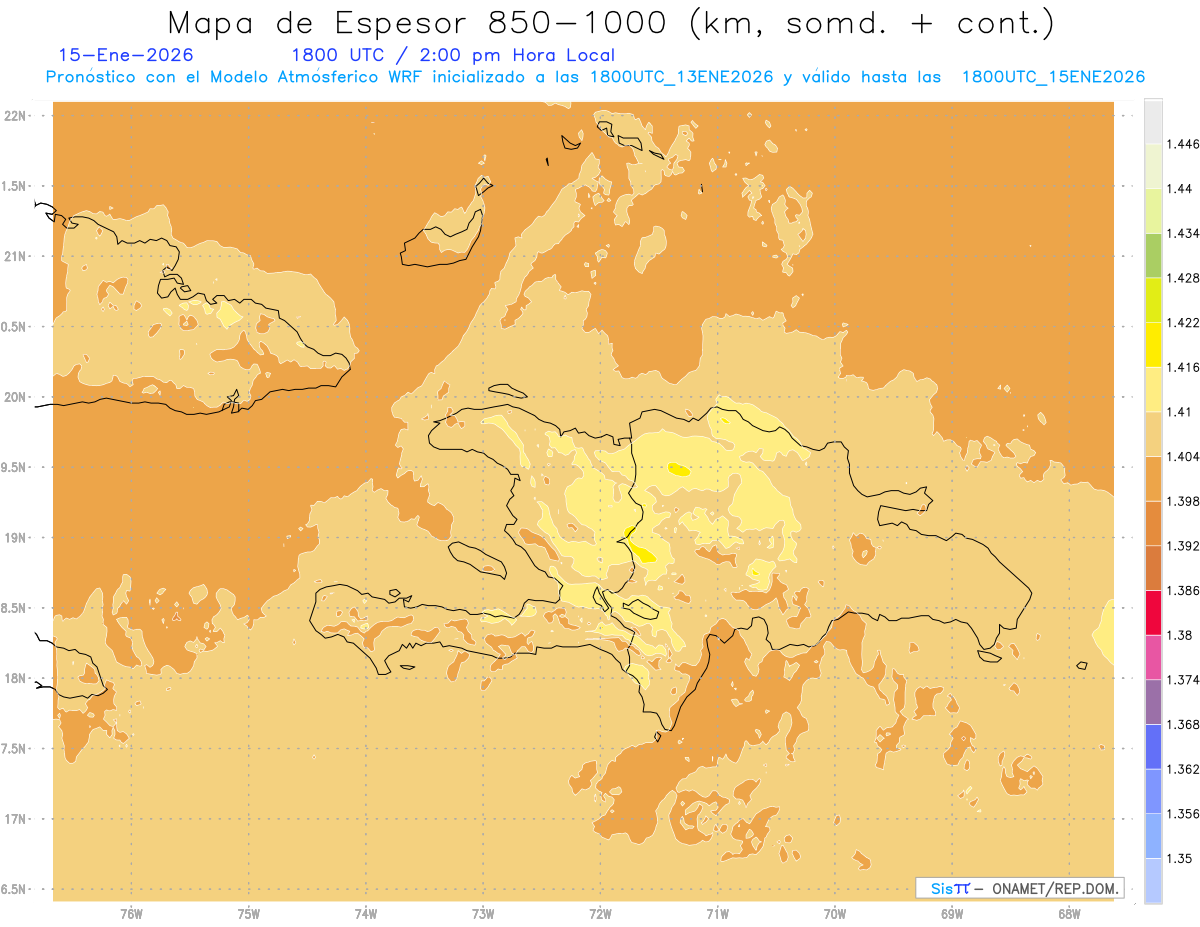Click the colorbar value 1.398
This screenshot has height=927, width=1200.
coord(1185,501)
